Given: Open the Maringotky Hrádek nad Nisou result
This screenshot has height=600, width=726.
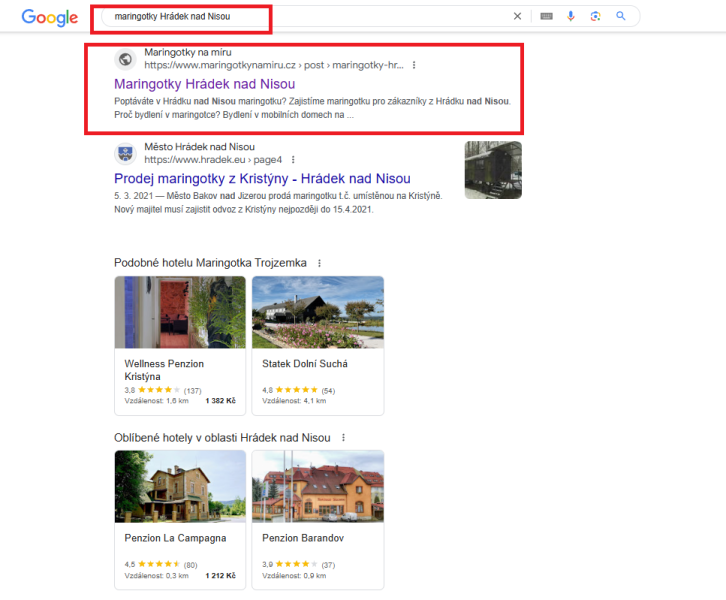Looking at the screenshot, I should tap(205, 84).
